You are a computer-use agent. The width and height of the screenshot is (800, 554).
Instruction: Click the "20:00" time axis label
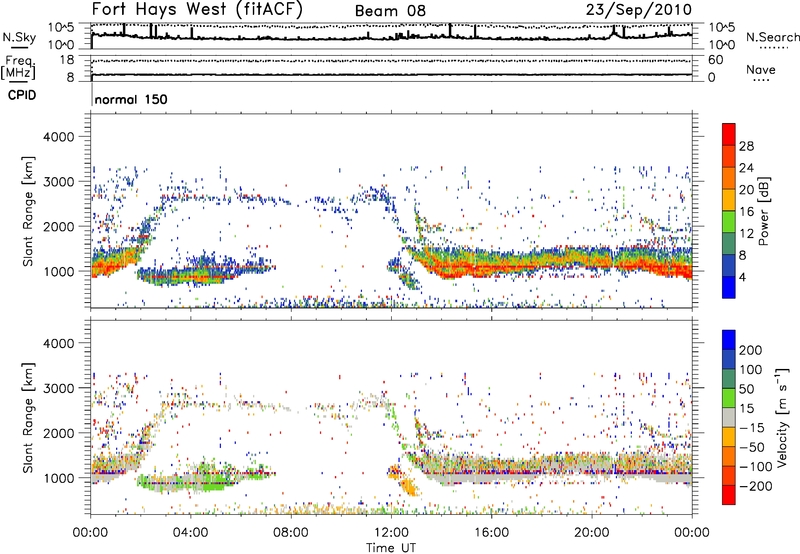(591, 533)
